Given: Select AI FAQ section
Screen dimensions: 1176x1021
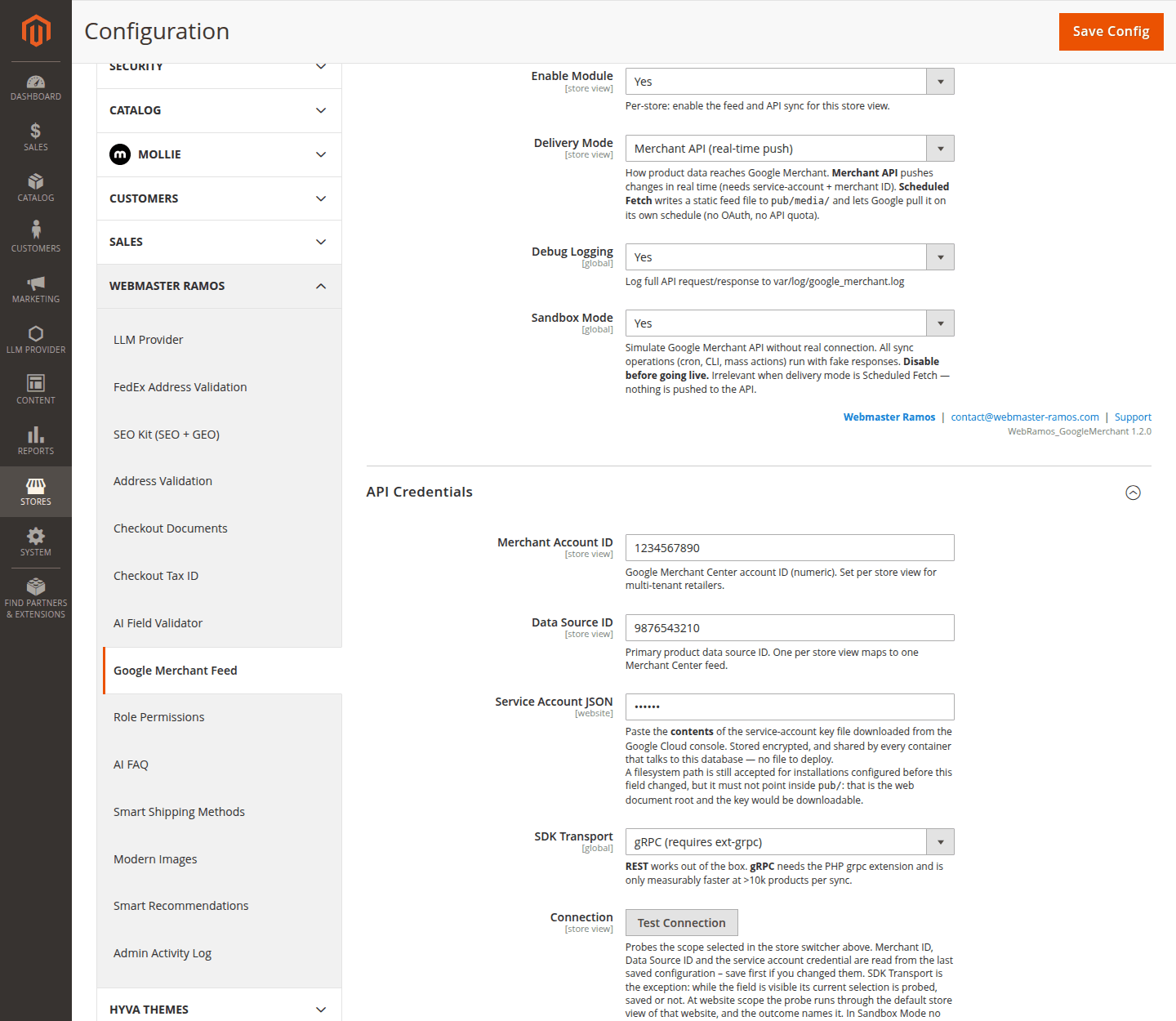Looking at the screenshot, I should [x=219, y=765].
